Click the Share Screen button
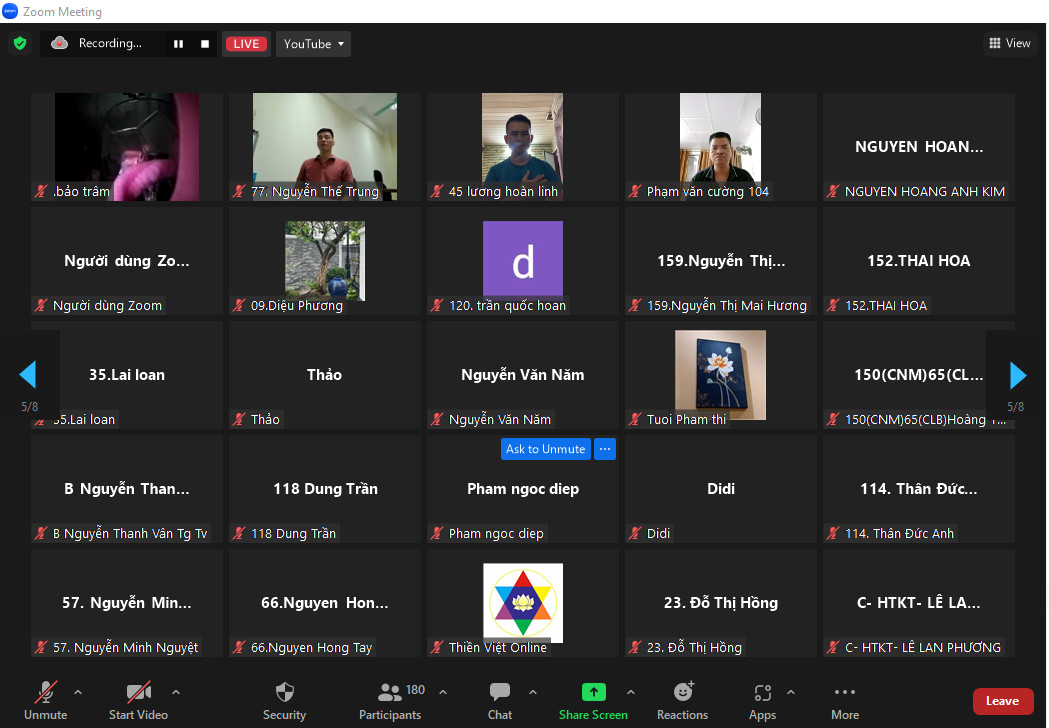This screenshot has height=728, width=1049. tap(593, 701)
